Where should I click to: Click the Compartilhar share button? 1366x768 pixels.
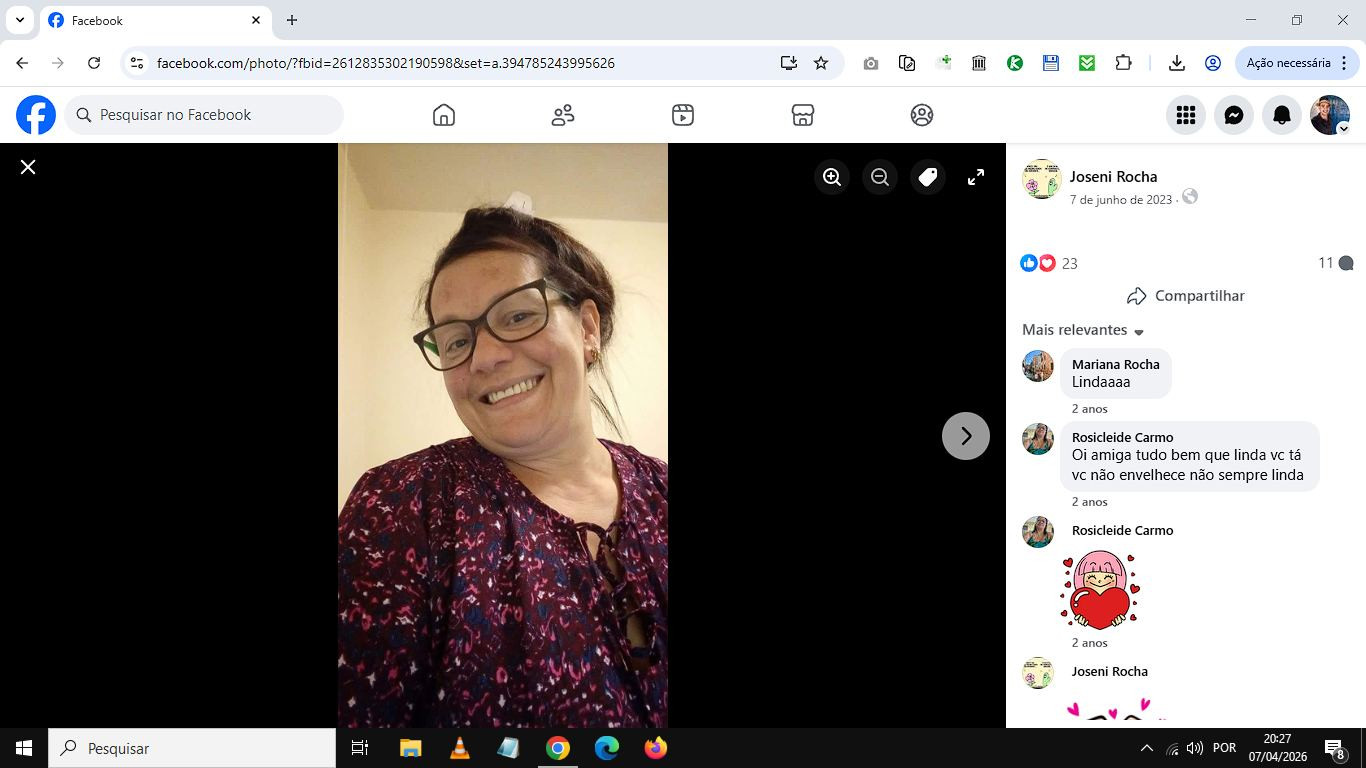click(x=1186, y=296)
